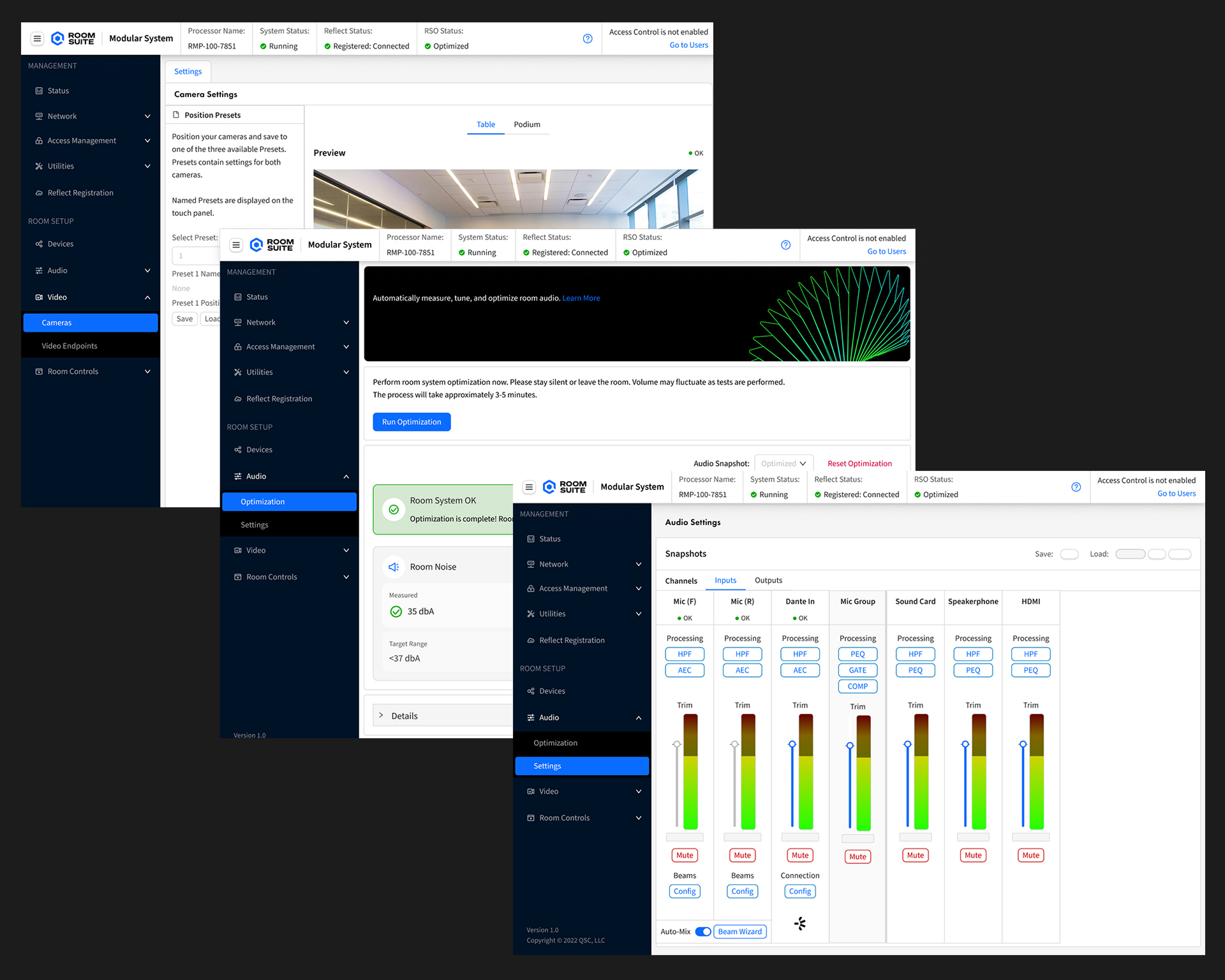Switch to the Outputs tab
Viewport: 1225px width, 980px height.
click(x=768, y=581)
